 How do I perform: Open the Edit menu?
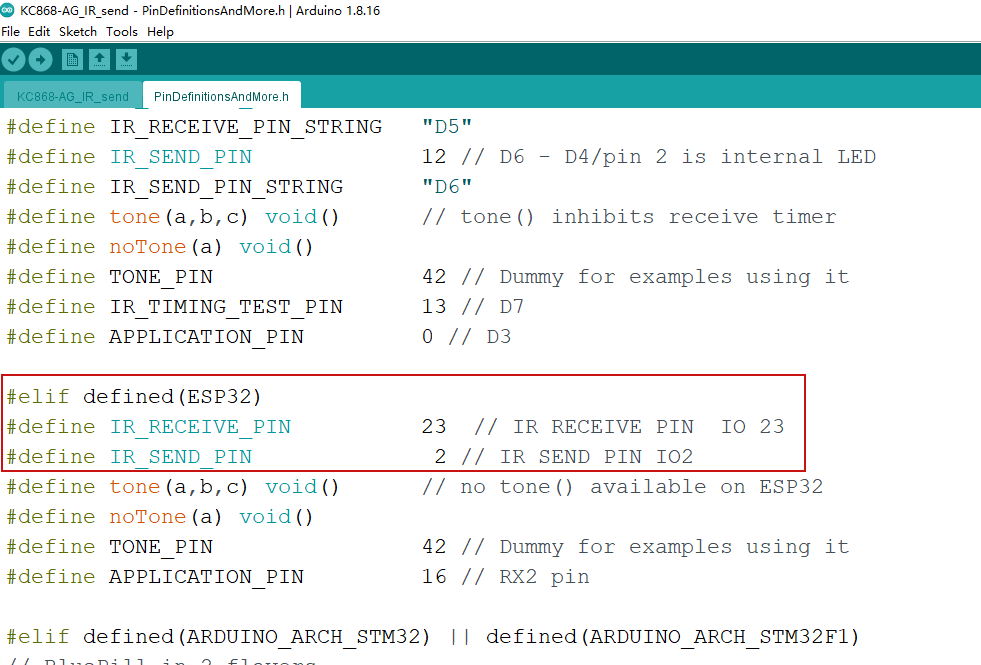tap(39, 31)
